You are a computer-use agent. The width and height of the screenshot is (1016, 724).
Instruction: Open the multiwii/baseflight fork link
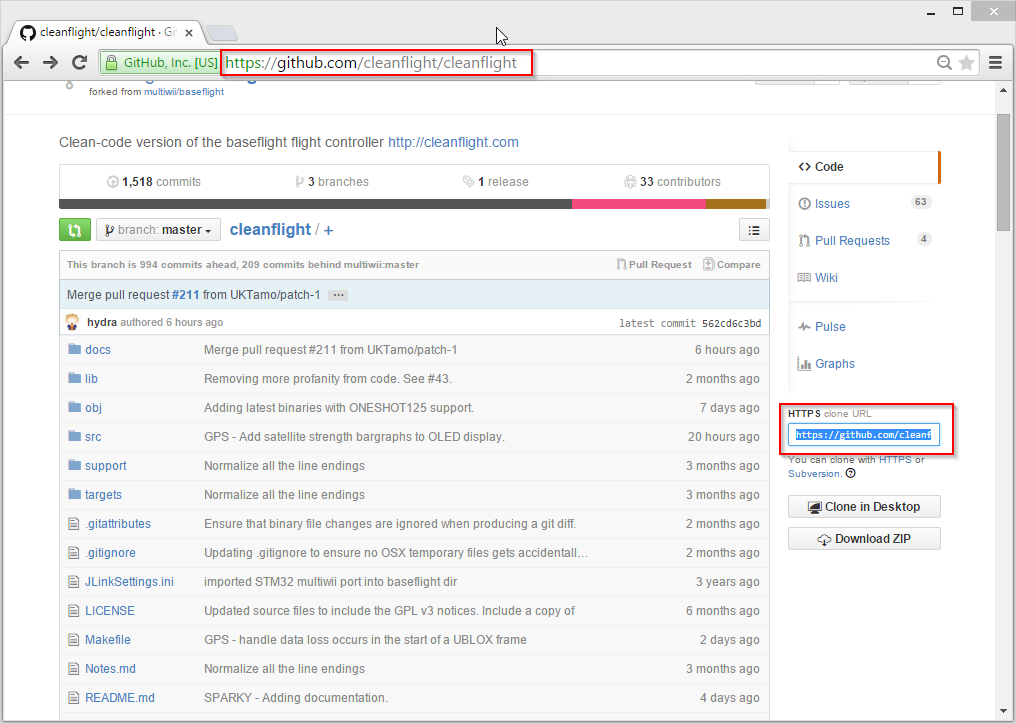184,92
